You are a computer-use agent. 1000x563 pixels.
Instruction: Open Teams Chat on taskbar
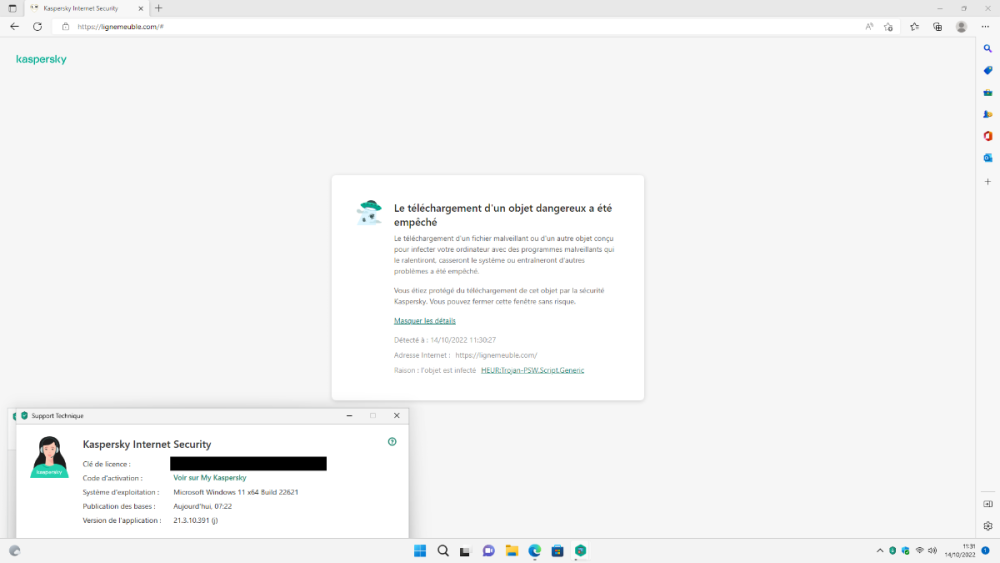489,551
